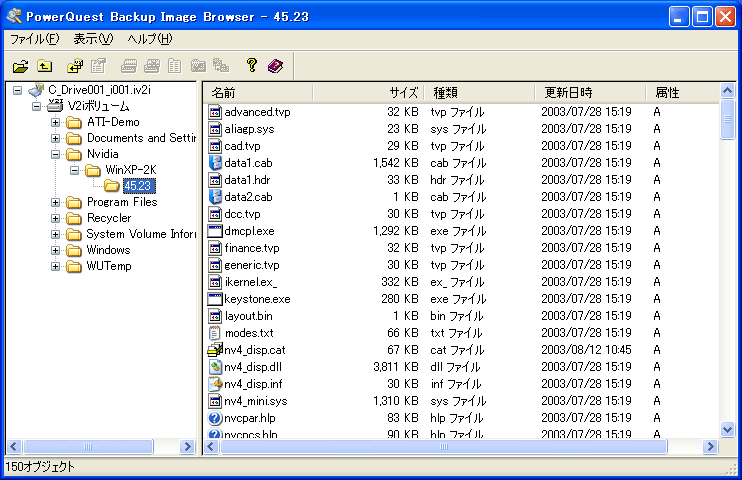Expand the ATI-Demo folder node

pos(55,122)
